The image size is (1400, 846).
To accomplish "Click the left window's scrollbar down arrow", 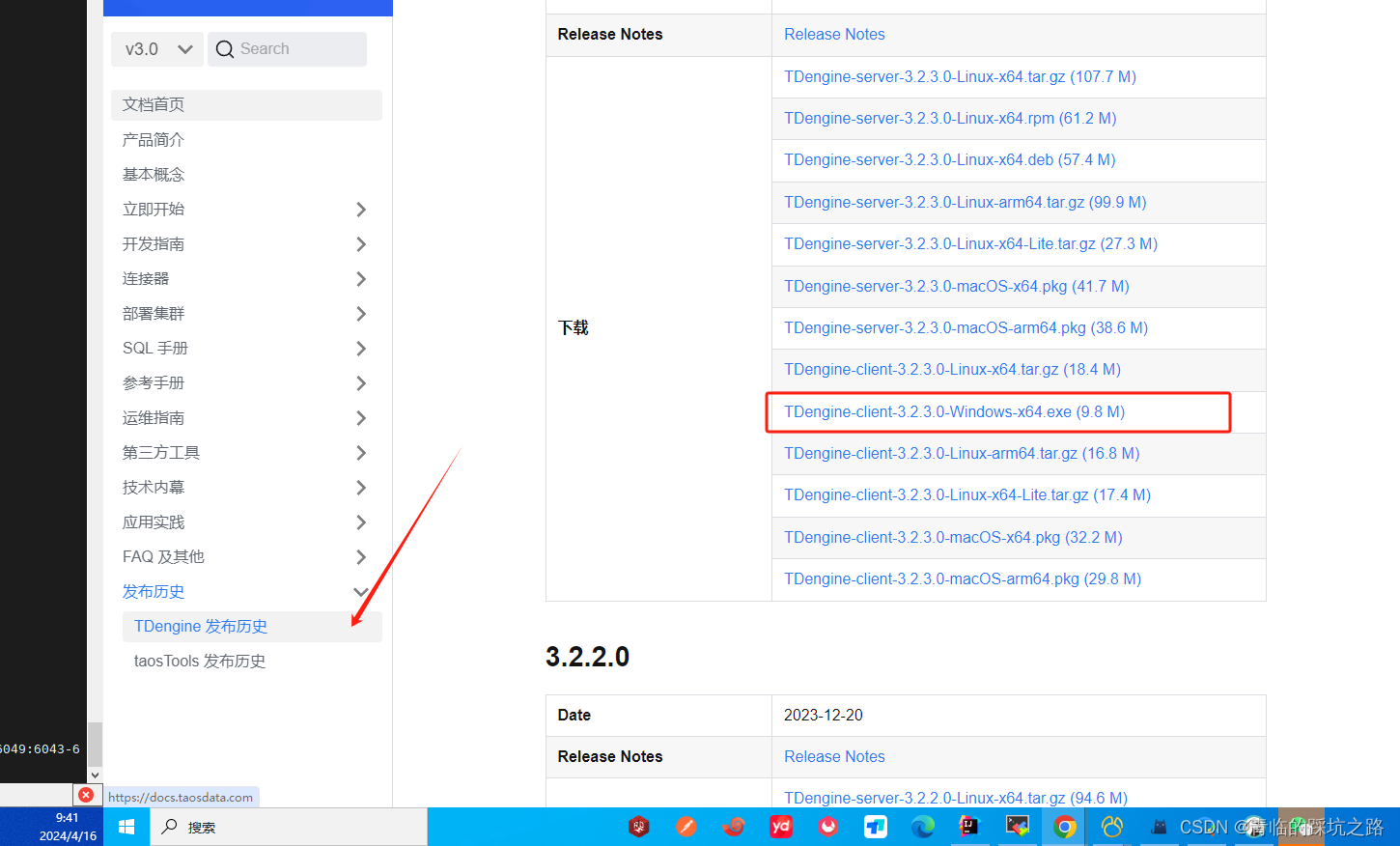I will pyautogui.click(x=95, y=775).
